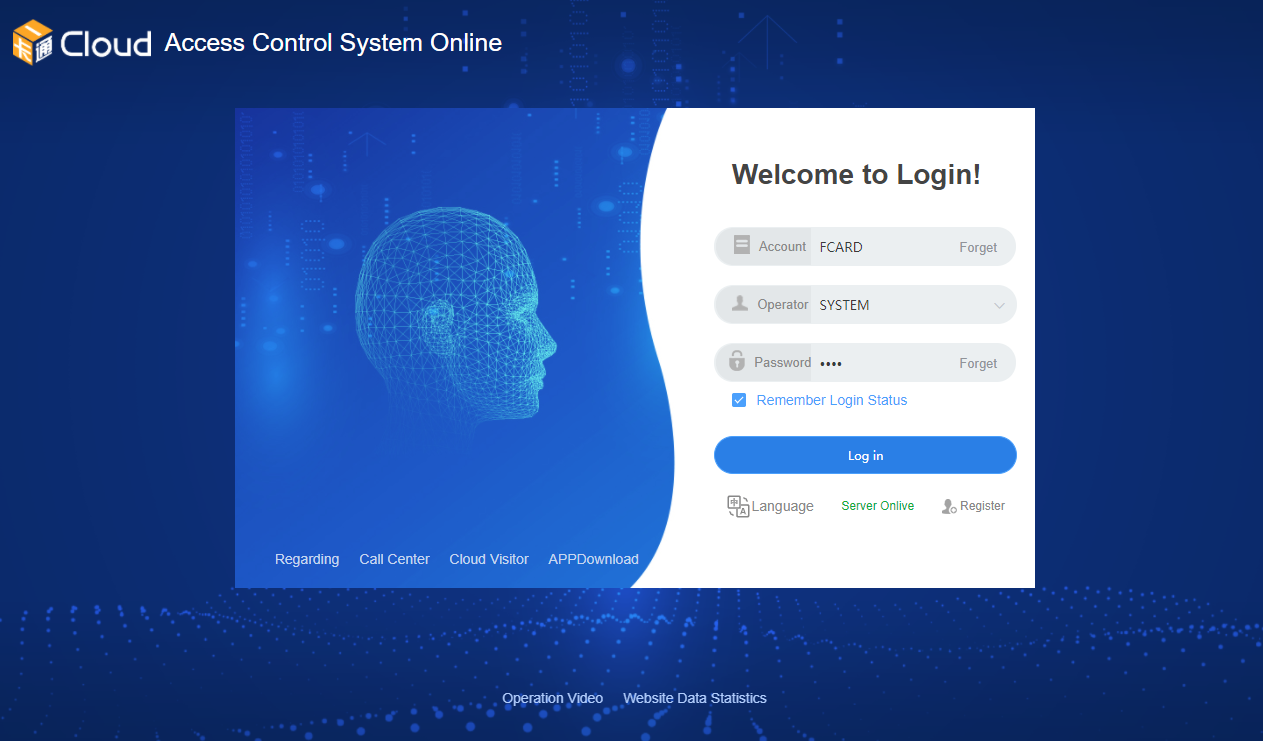Click the Operator person icon

pos(740,304)
